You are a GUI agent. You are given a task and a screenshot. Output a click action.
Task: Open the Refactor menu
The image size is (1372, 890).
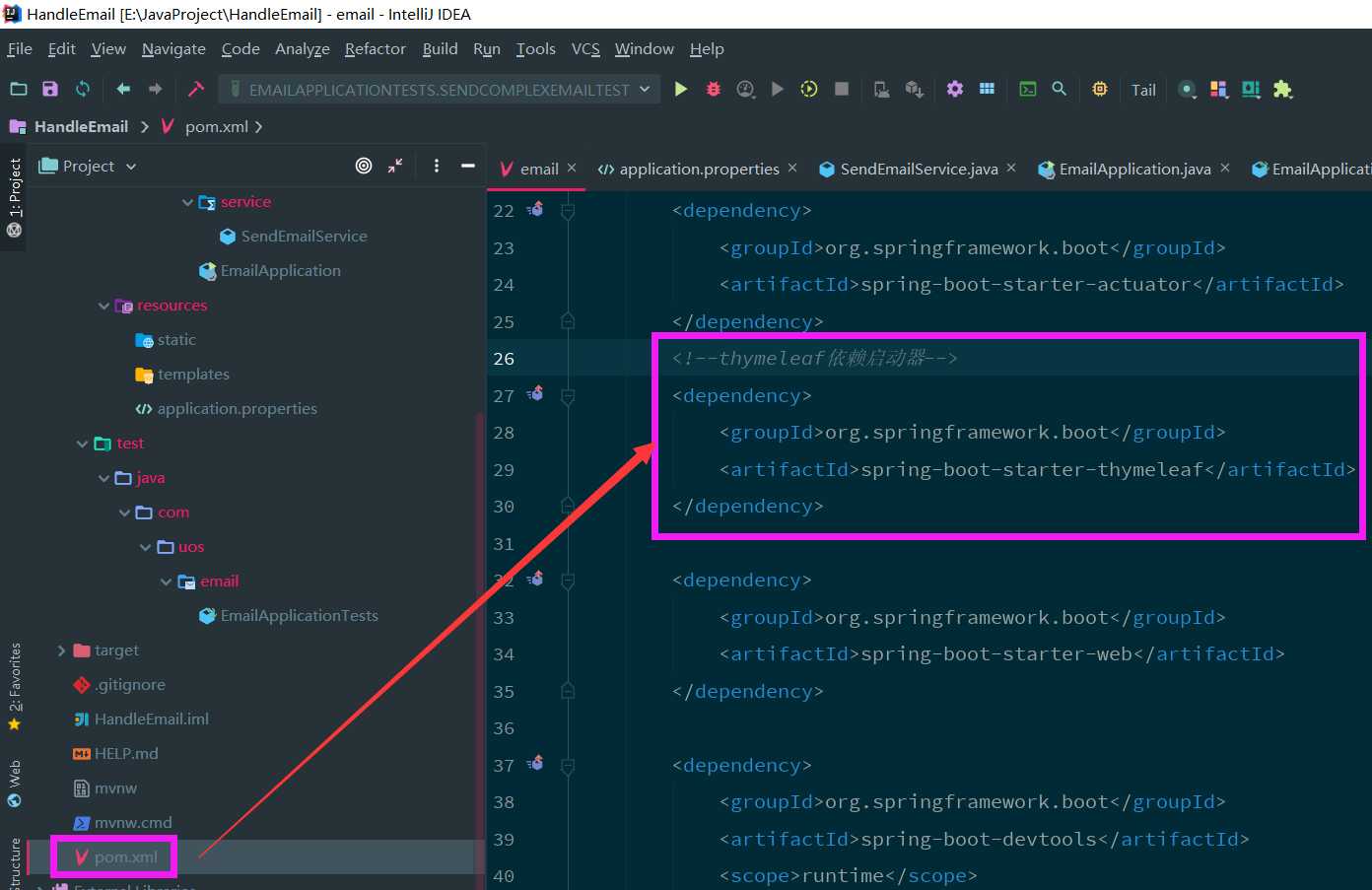[375, 48]
